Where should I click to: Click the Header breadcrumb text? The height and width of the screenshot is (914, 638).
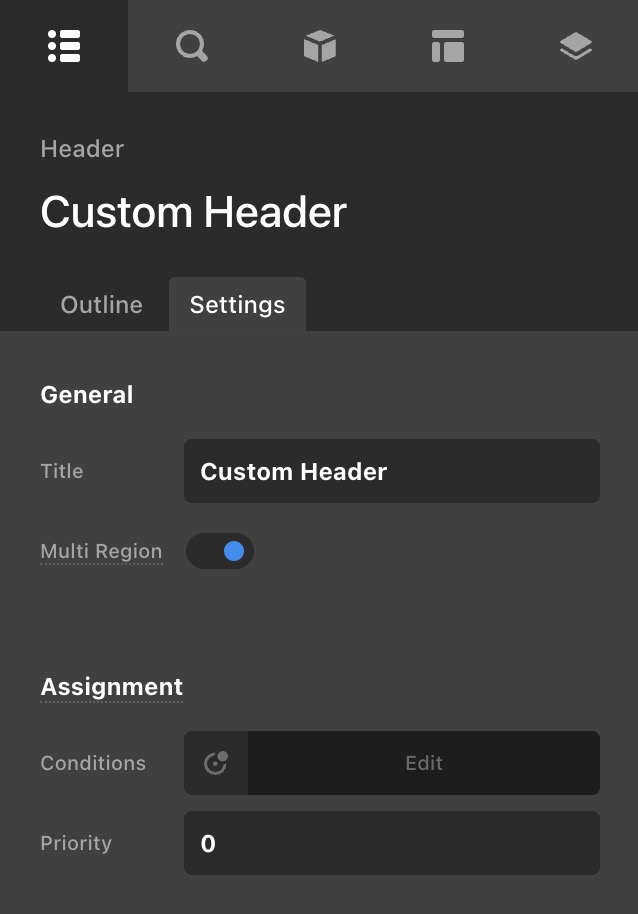[x=82, y=149]
